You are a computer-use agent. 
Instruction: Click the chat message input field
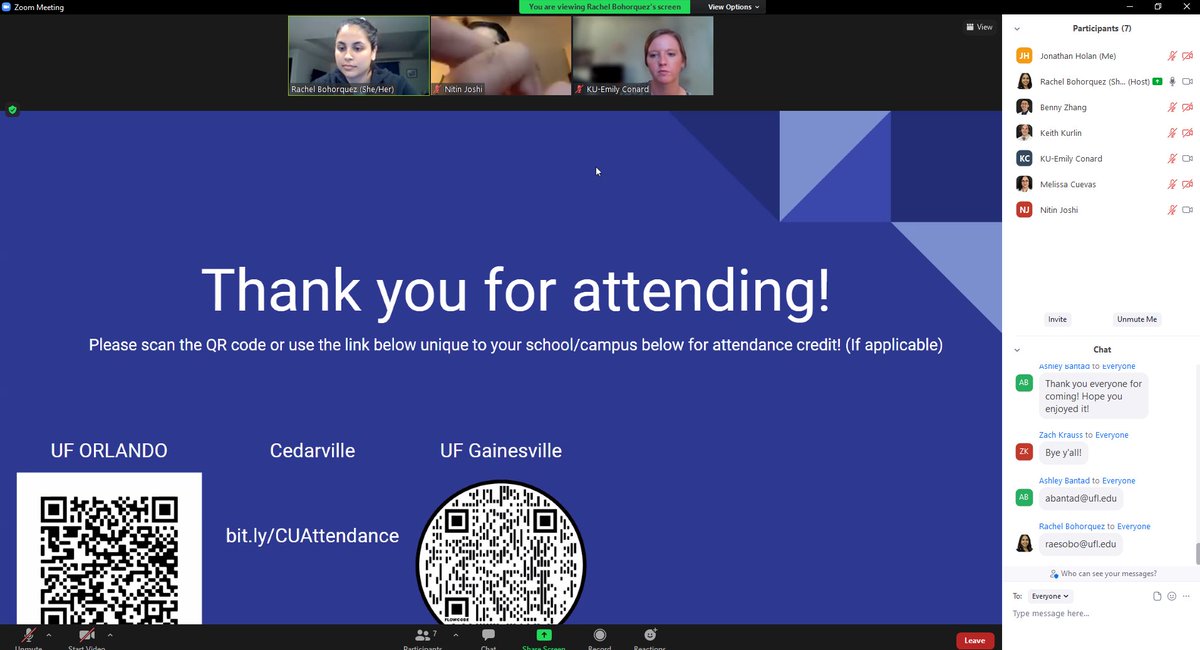1100,614
